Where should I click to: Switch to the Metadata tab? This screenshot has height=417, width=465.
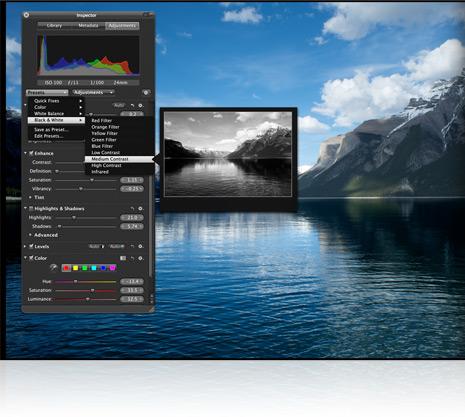pyautogui.click(x=88, y=26)
